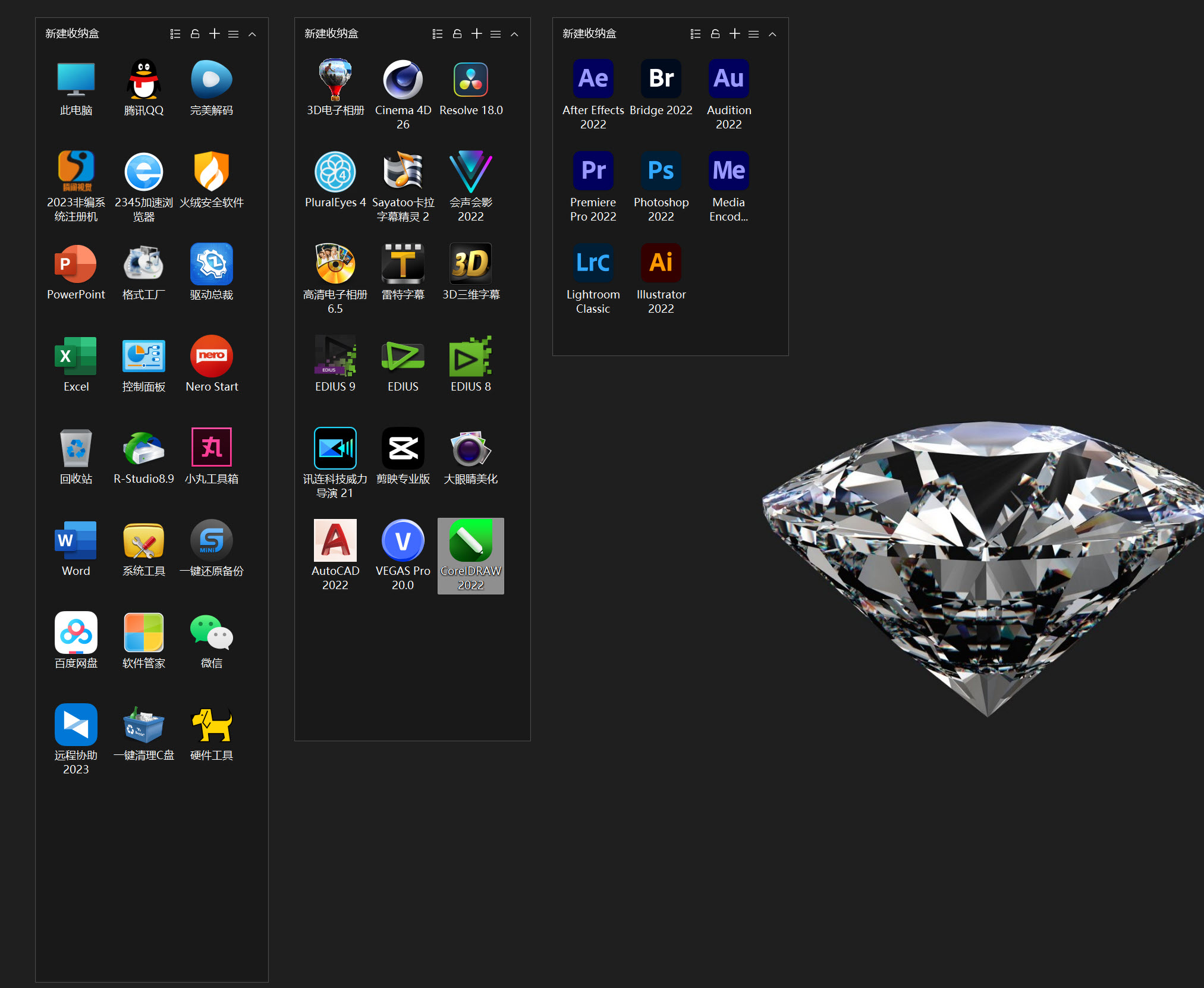Switch list view in third 收纳盒

click(696, 34)
